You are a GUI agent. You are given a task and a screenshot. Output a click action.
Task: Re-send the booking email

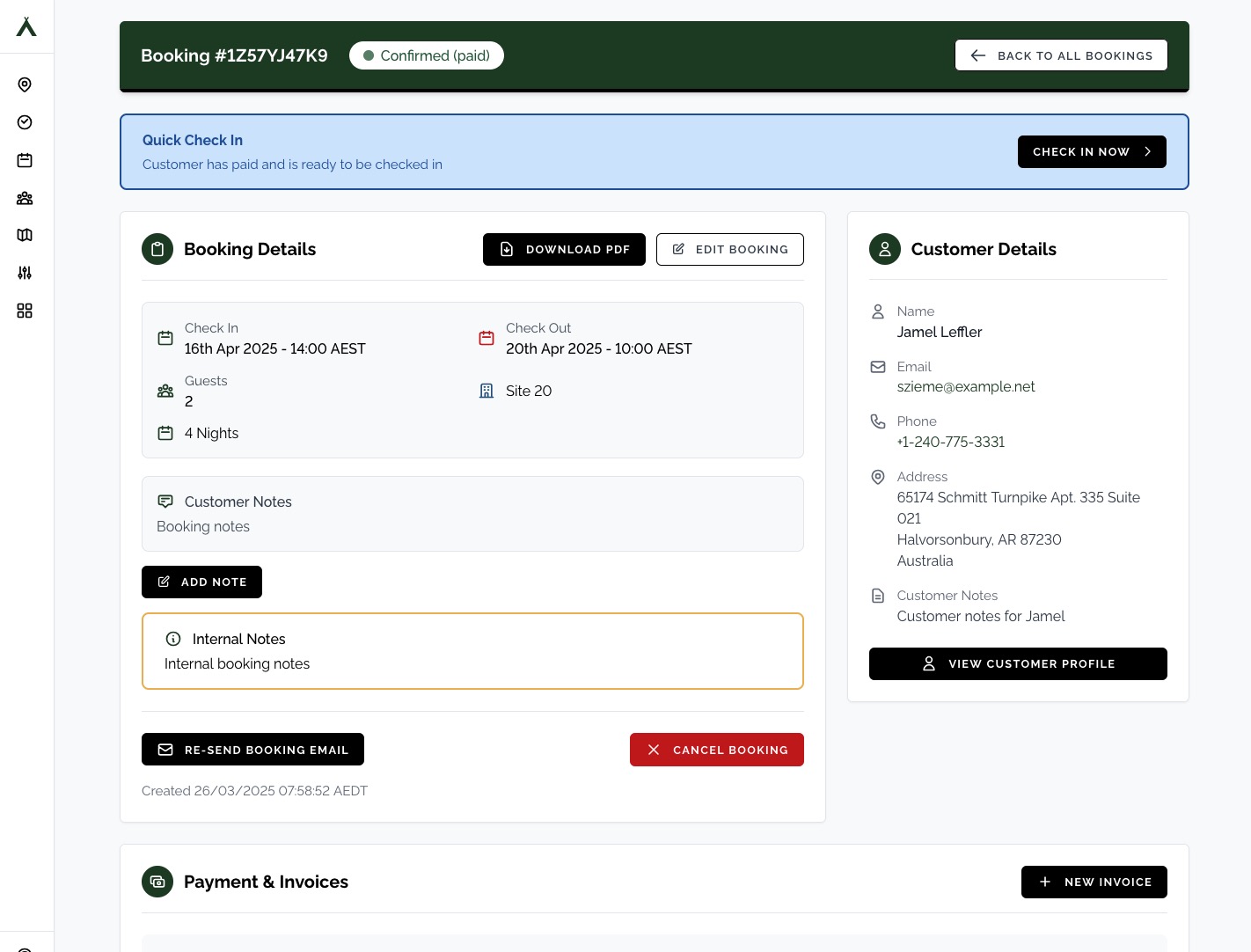[x=252, y=750]
